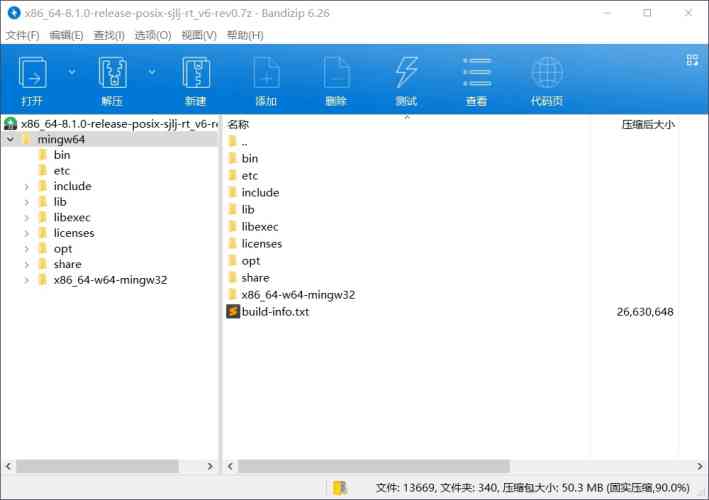This screenshot has height=500, width=709.
Task: Collapse the mingw64 tree node
Action: point(10,140)
